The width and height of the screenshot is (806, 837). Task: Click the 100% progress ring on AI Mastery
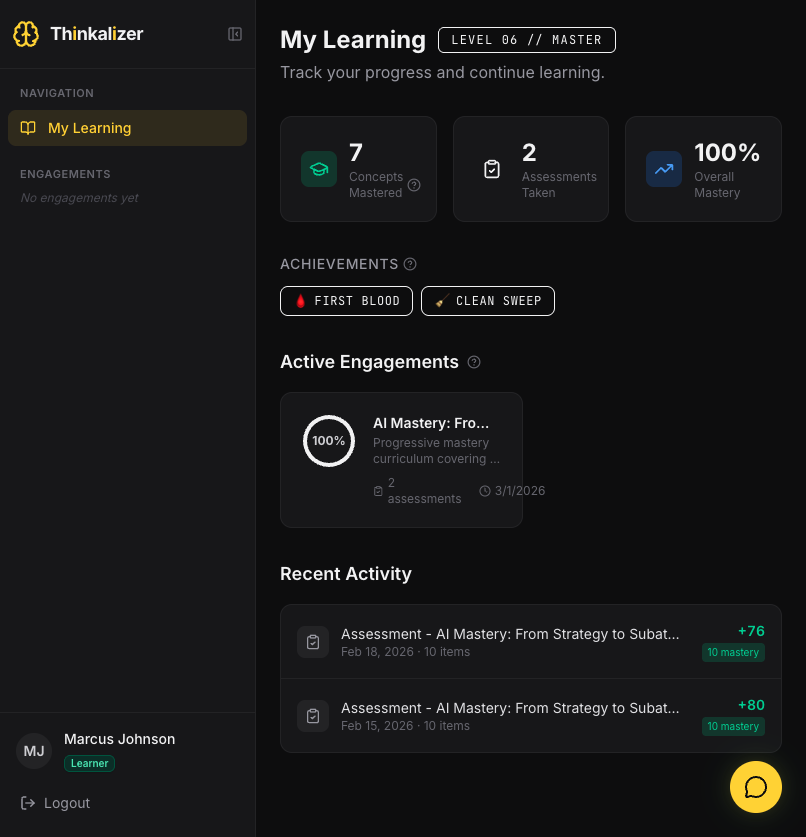coord(329,440)
